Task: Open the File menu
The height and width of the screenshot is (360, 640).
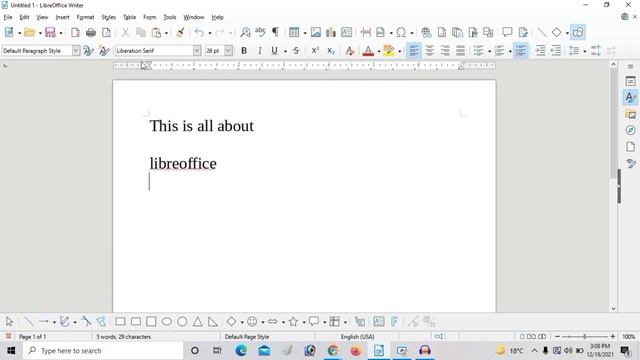Action: [x=8, y=17]
